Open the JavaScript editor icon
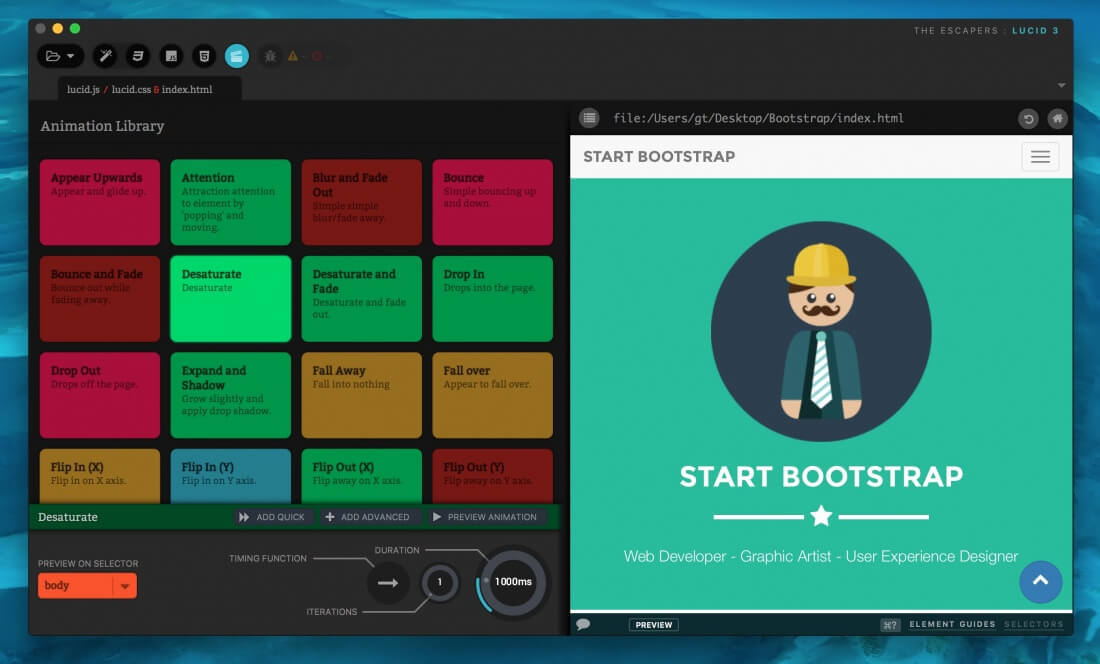 pyautogui.click(x=171, y=56)
